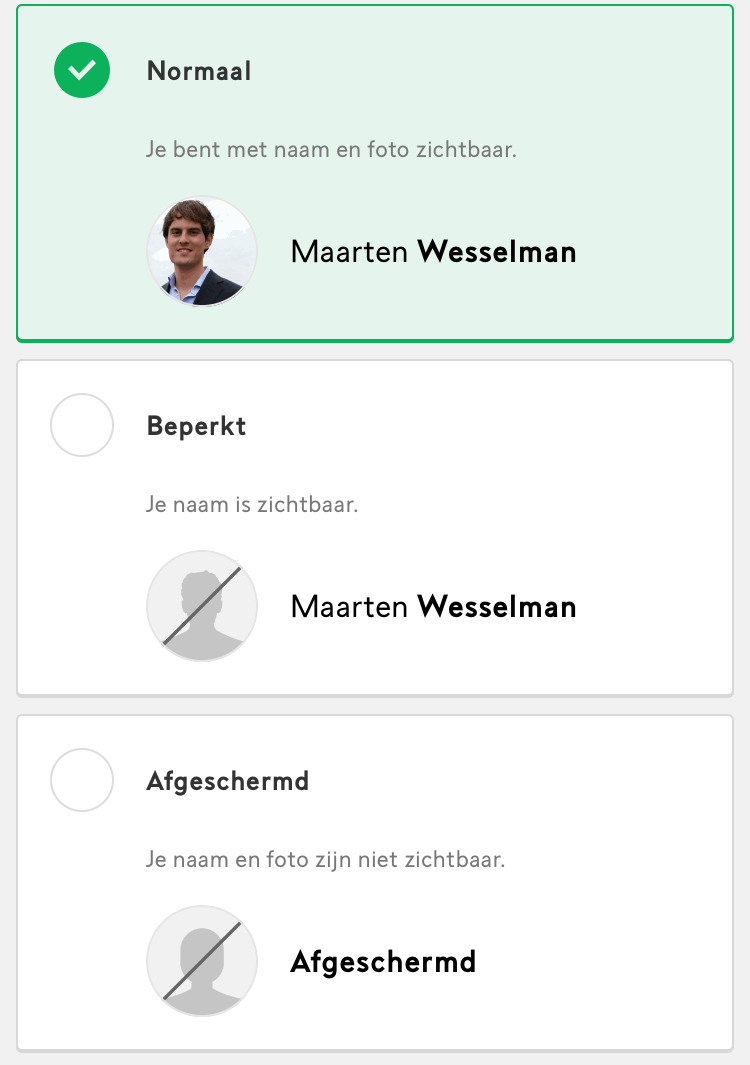Screen dimensions: 750x1065
Task: Click the Beperkt heading label
Action: point(196,426)
